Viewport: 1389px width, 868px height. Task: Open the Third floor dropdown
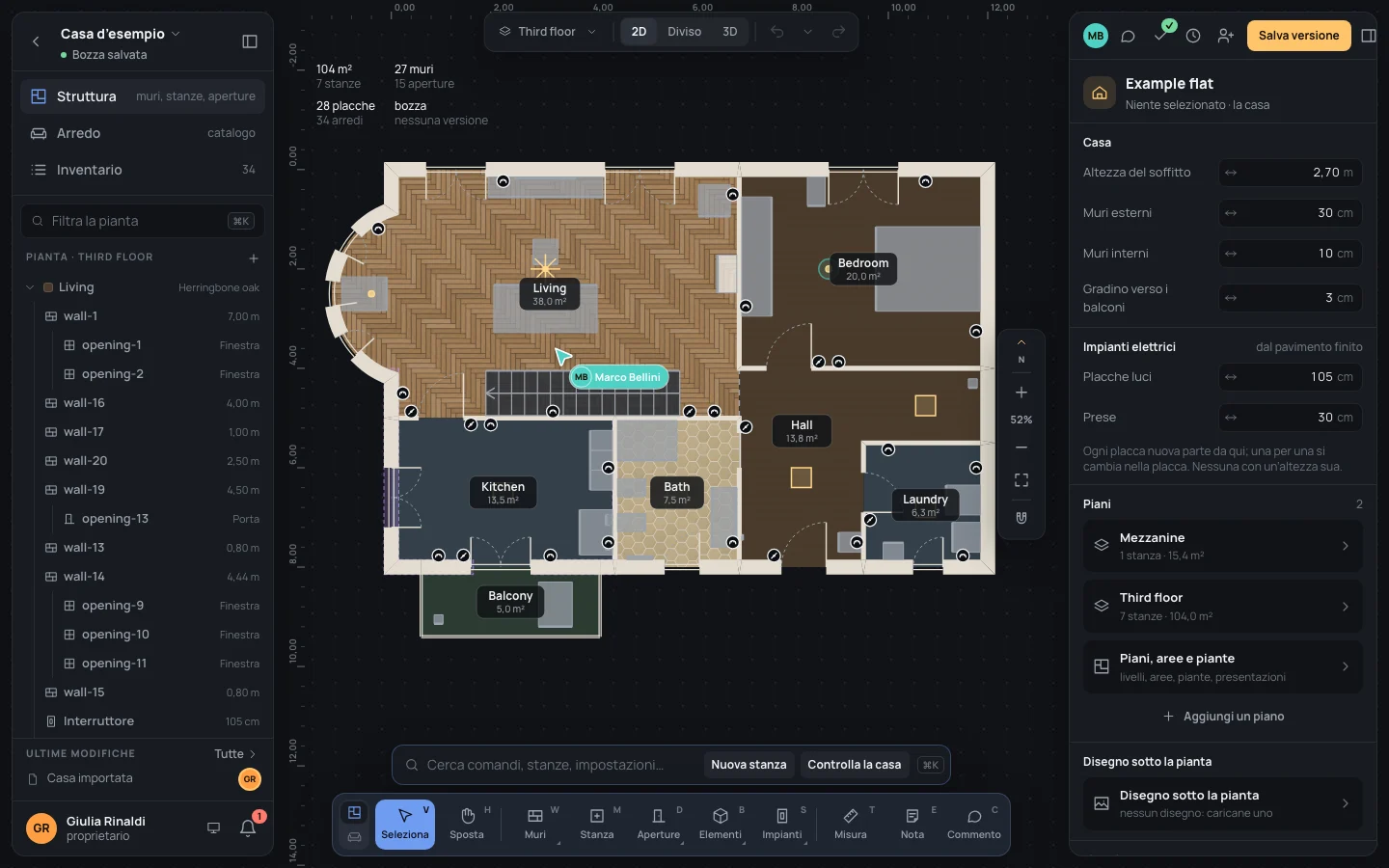(548, 32)
